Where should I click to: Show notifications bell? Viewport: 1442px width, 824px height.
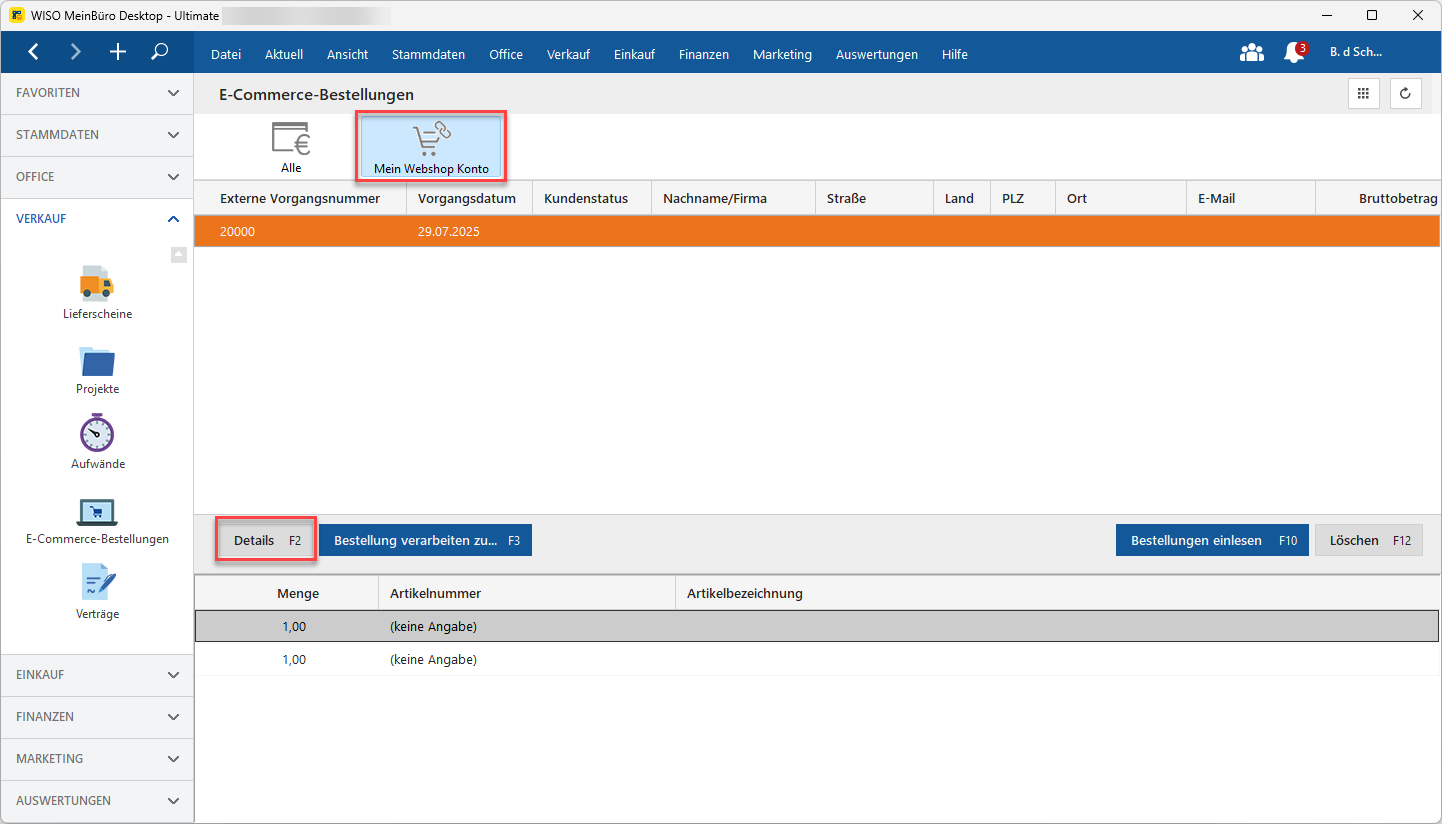click(1294, 53)
